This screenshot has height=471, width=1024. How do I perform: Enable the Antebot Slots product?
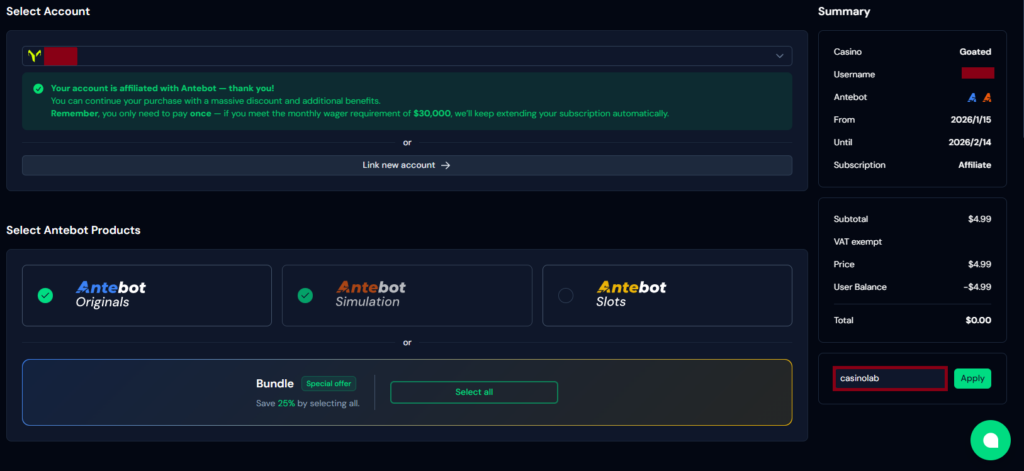pos(566,295)
